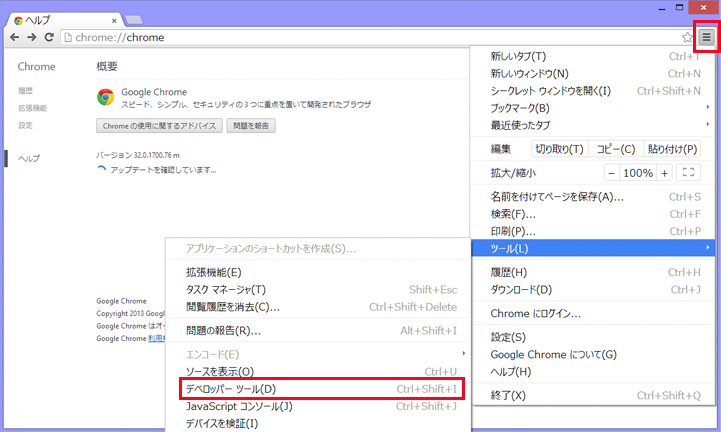This screenshot has width=721, height=432.
Task: Click the Chrome hamburger menu icon
Action: [706, 37]
